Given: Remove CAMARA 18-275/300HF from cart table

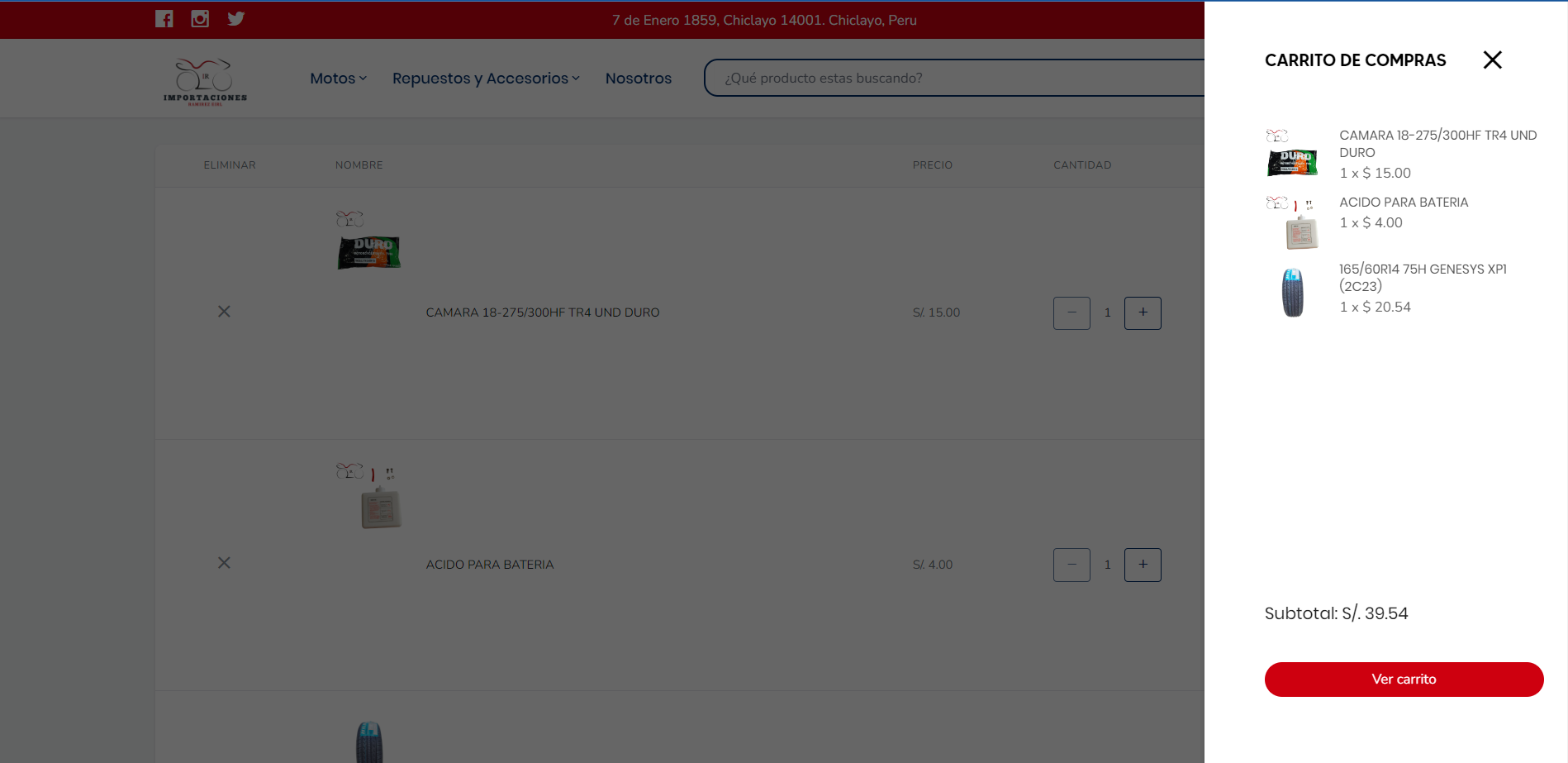Looking at the screenshot, I should pos(224,312).
